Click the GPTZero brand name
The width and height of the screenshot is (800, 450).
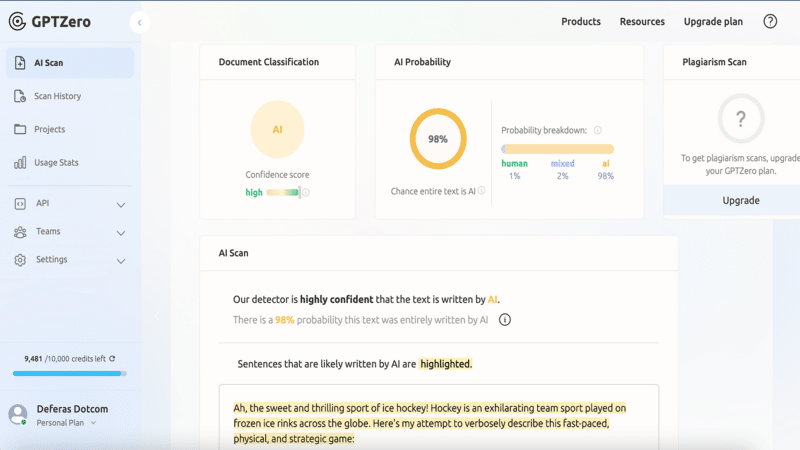click(61, 21)
